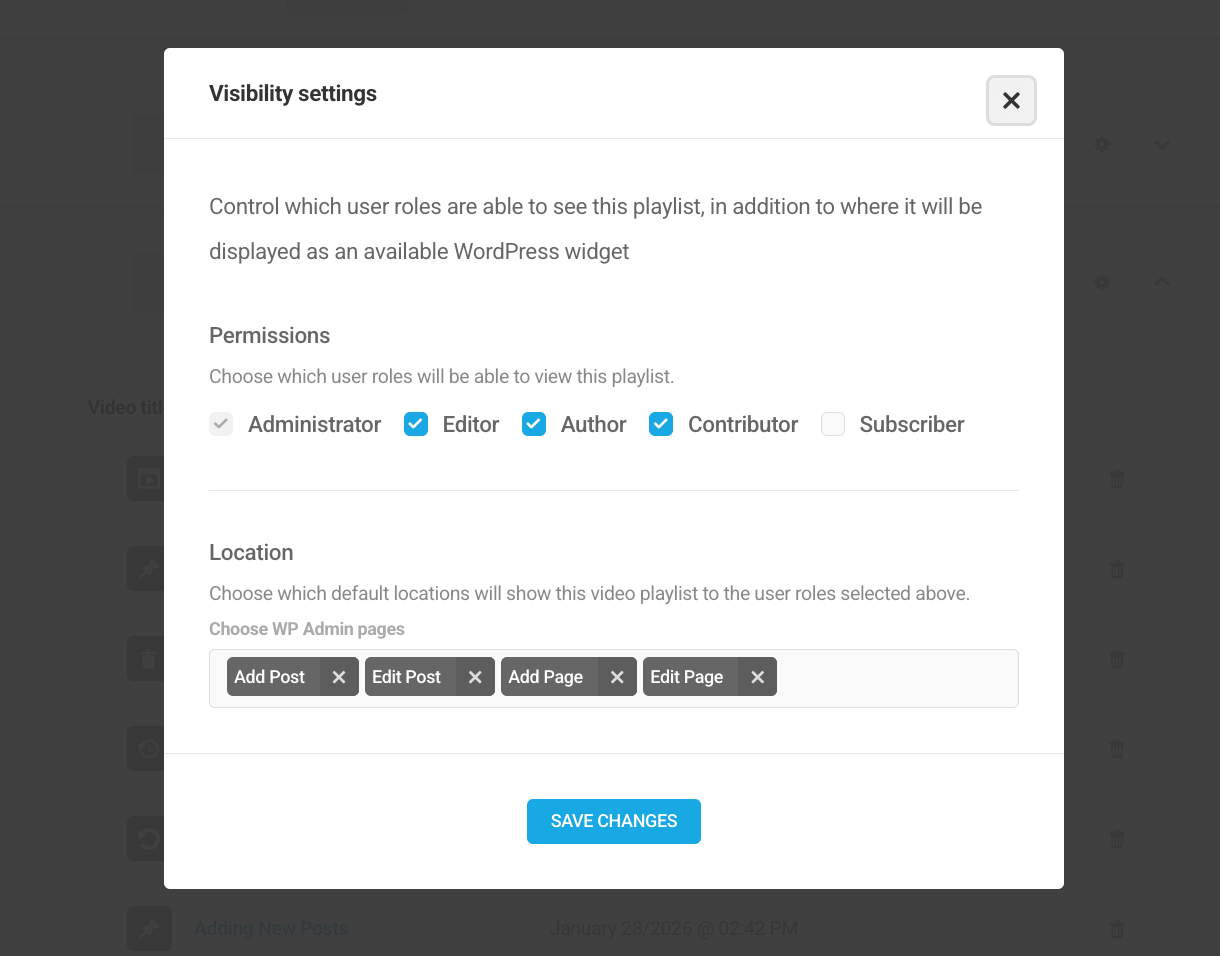Remove the Edit Post admin page tag
The image size is (1220, 956).
coord(475,676)
